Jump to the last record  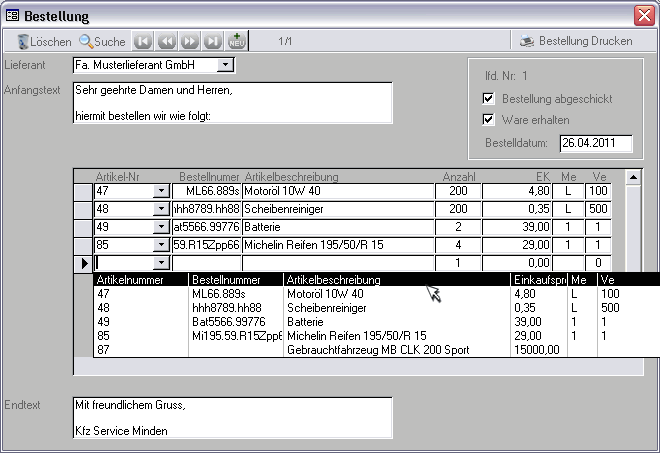coord(212,42)
